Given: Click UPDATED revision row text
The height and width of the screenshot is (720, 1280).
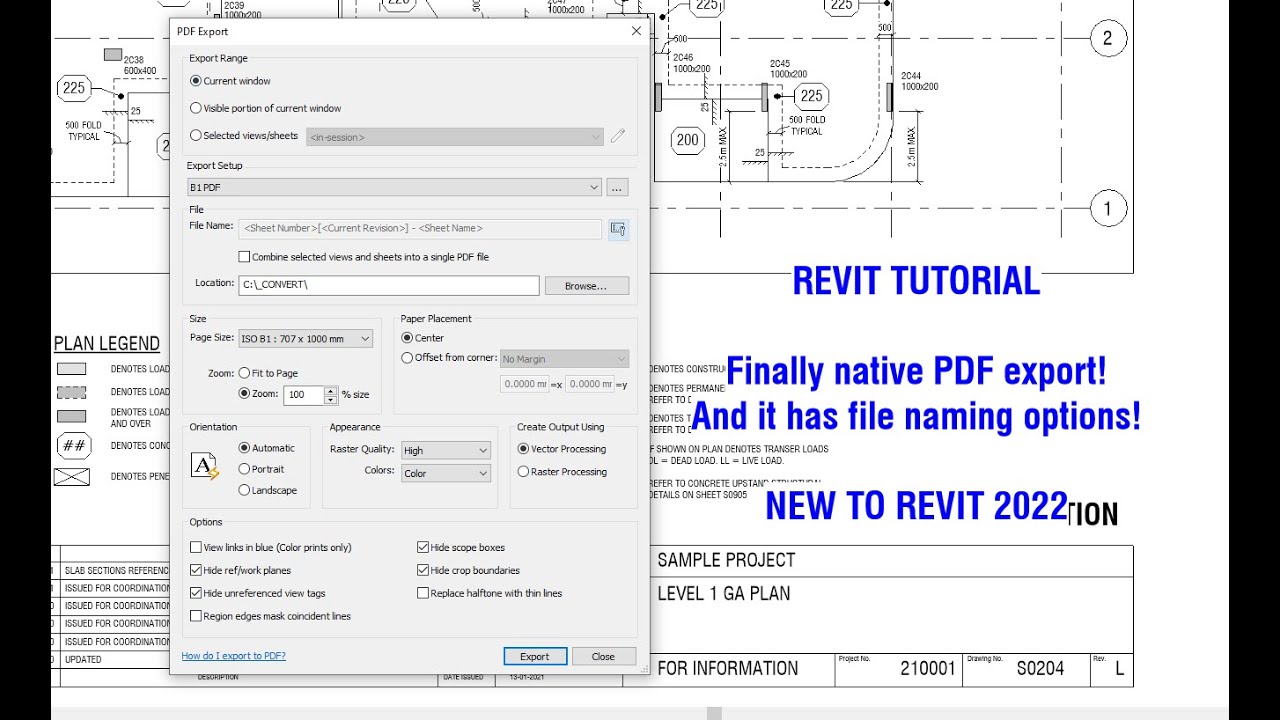Looking at the screenshot, I should click(x=83, y=659).
